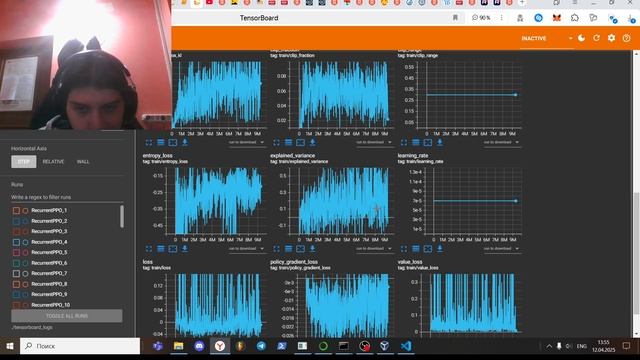Image resolution: width=640 pixels, height=360 pixels.
Task: Open Discord from the taskbar
Action: pos(199,346)
